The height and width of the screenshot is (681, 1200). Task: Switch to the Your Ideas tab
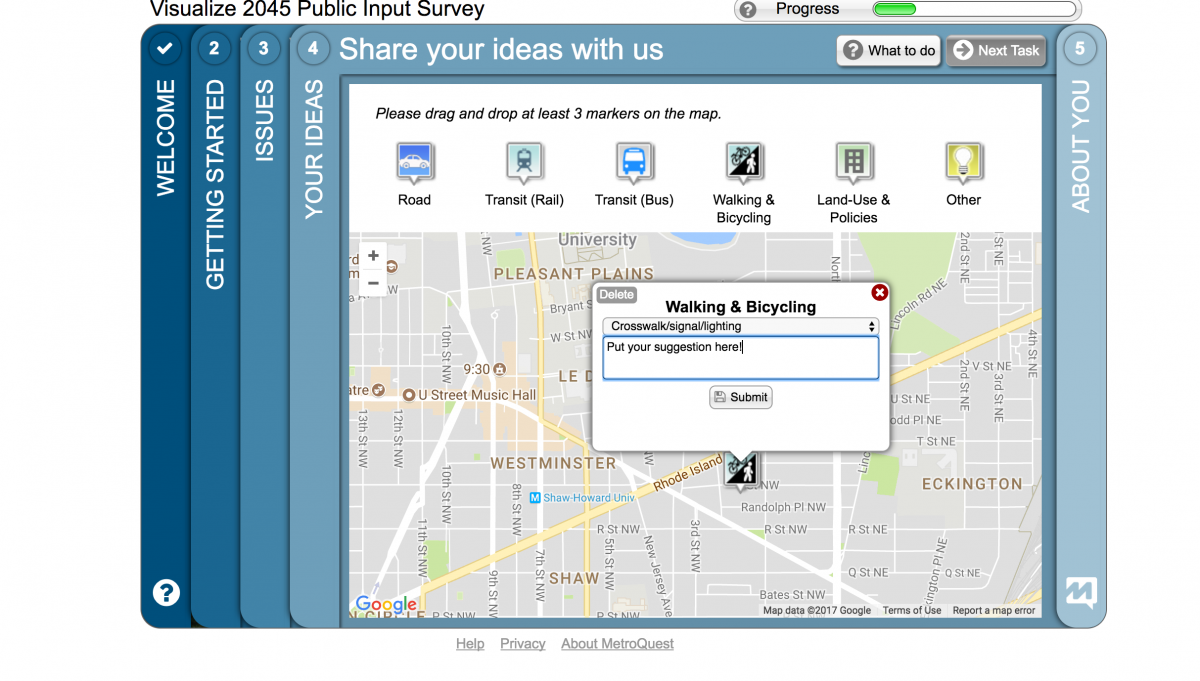(x=313, y=148)
